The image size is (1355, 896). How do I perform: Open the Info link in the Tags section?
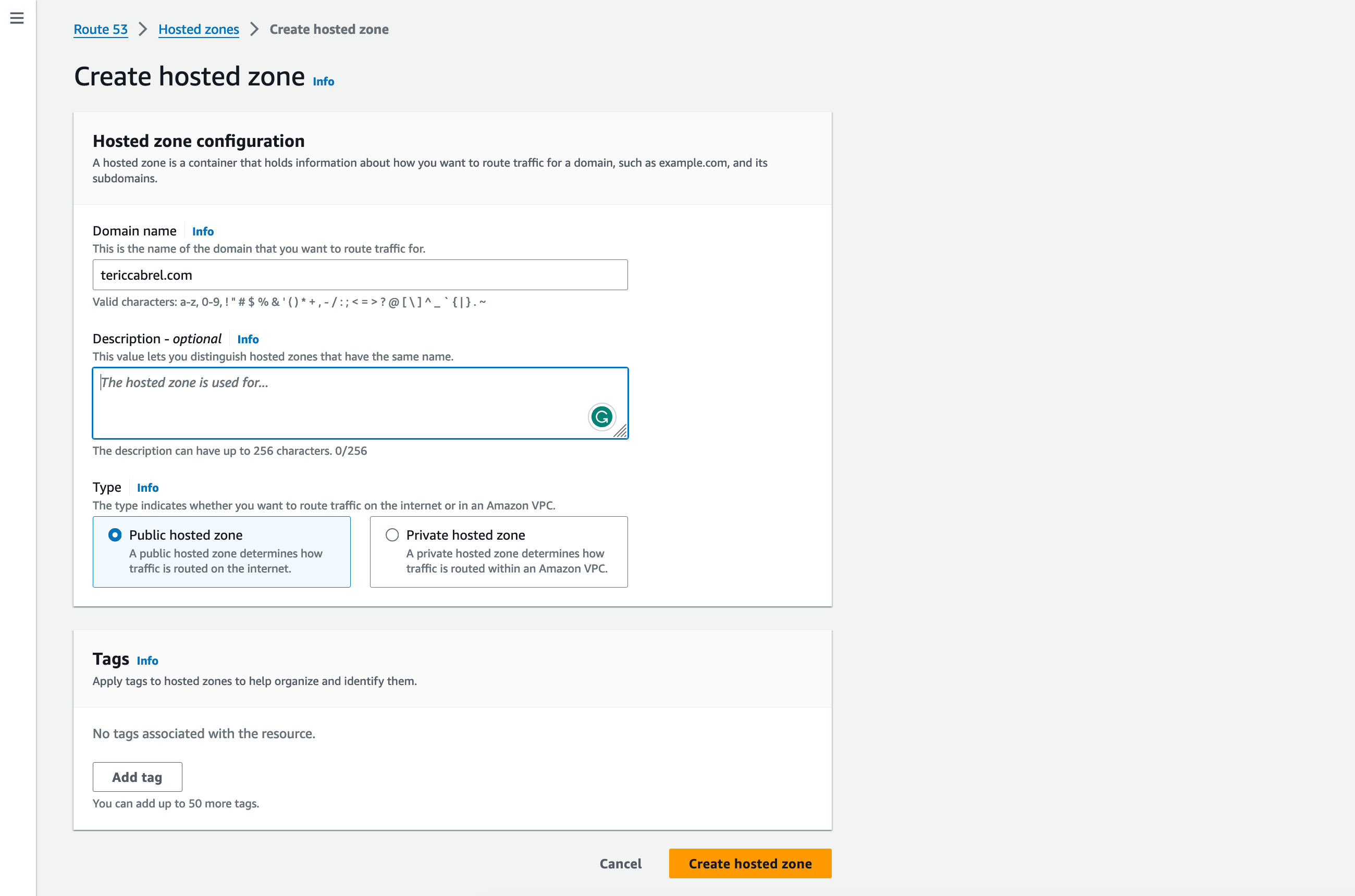(x=147, y=661)
